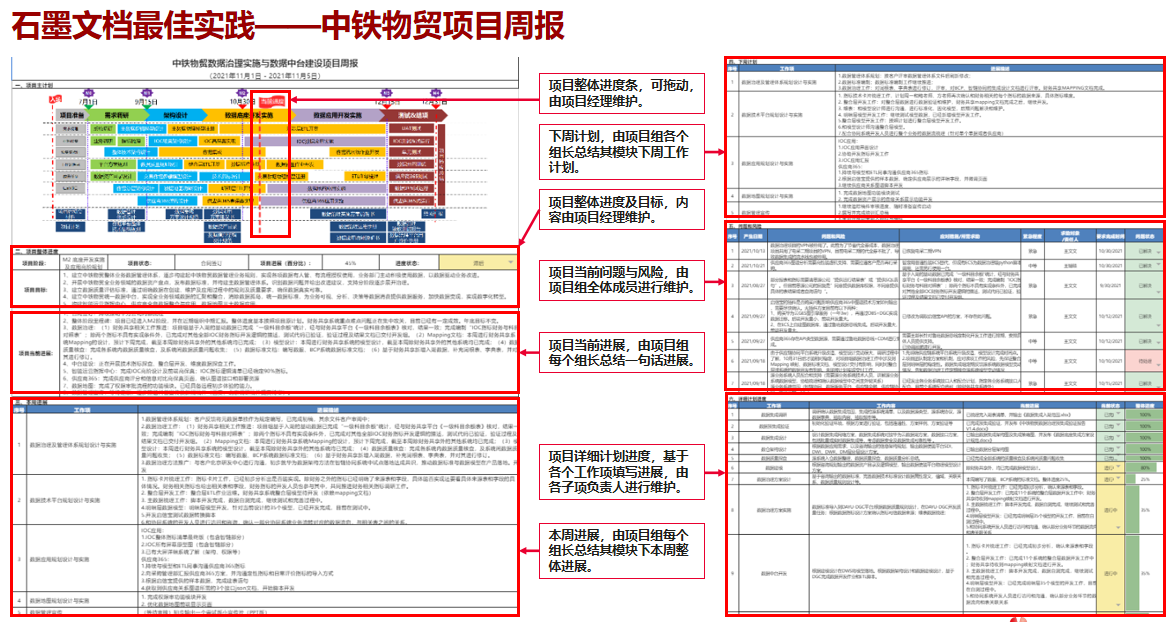
Task: Open the yellow 进行 dropdown in detailed plan row 6
Action: [x=1110, y=467]
